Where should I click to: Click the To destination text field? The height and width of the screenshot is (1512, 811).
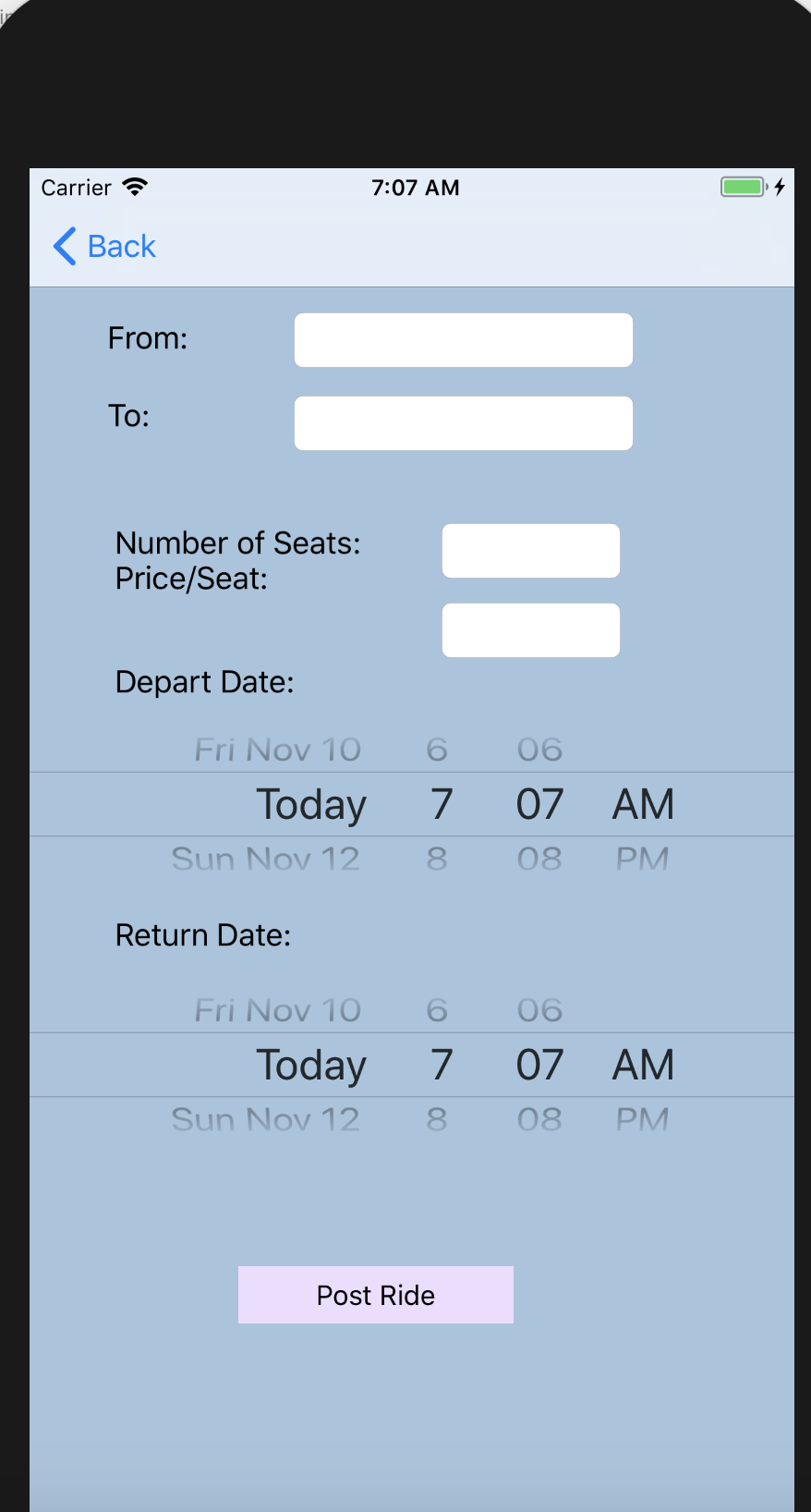pos(463,423)
